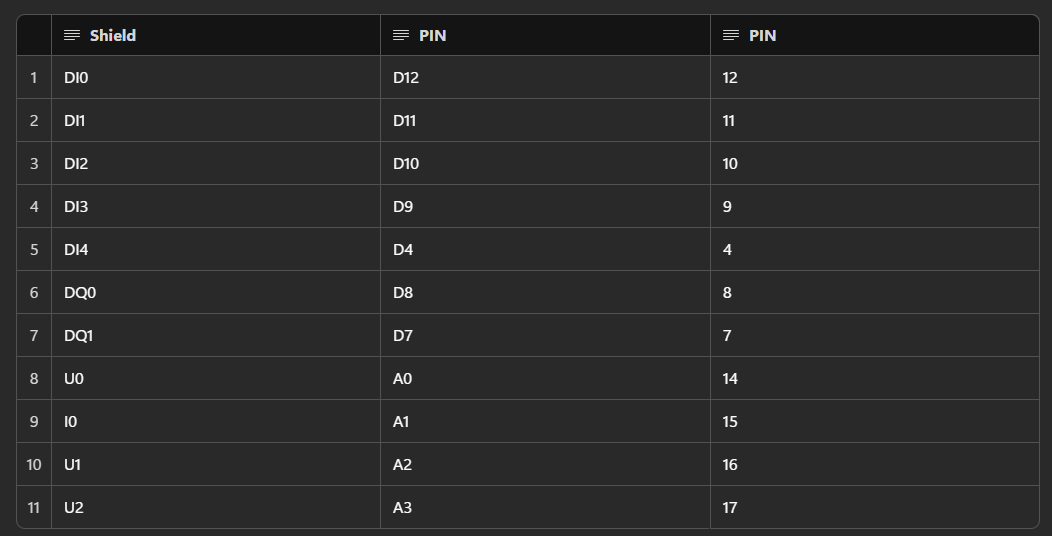
Task: Select row number 11 in the index column
Action: [34, 508]
